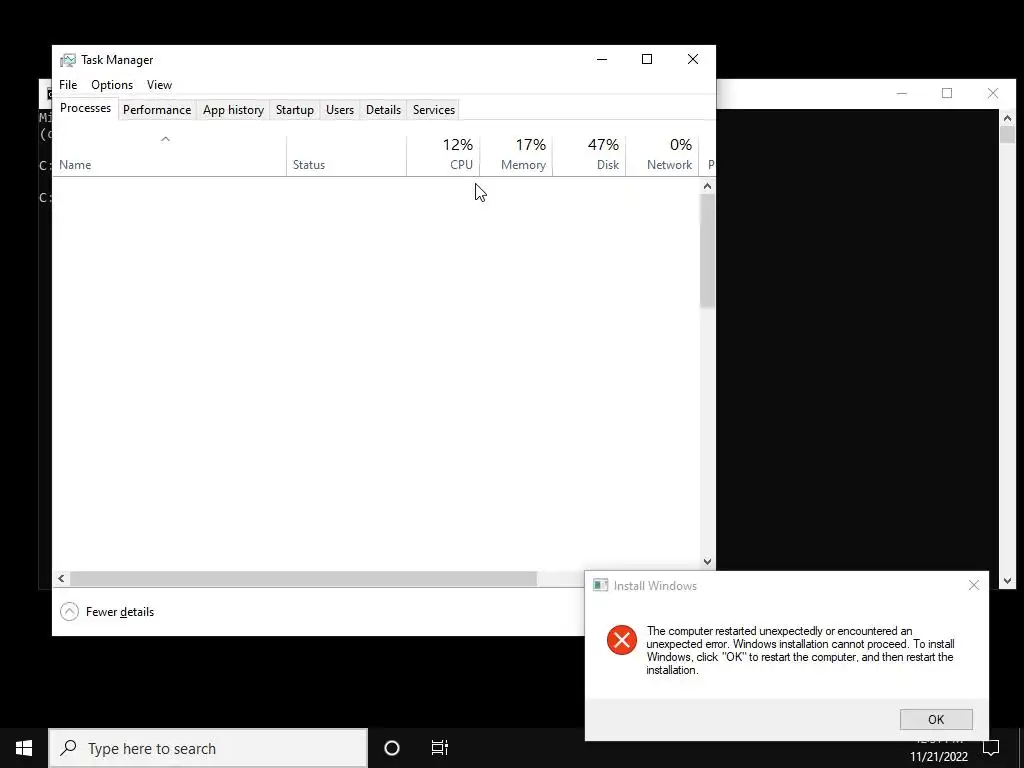Close the Task Manager window

coord(693,59)
